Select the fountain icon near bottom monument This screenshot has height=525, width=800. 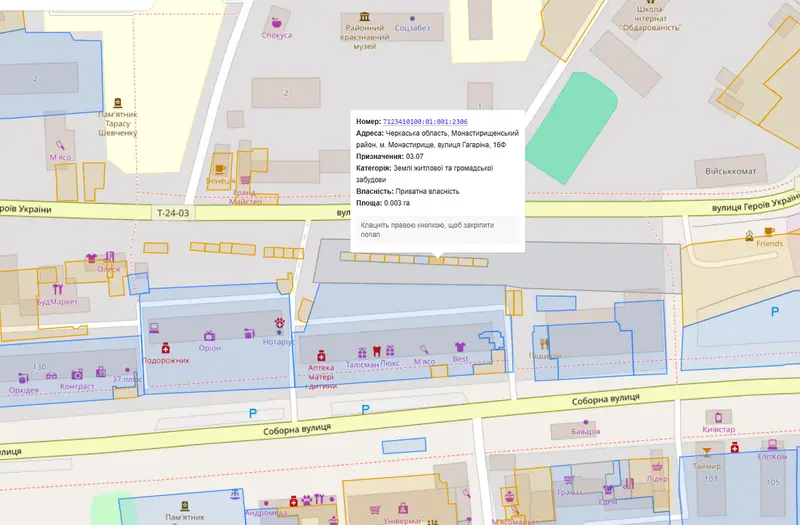click(235, 494)
